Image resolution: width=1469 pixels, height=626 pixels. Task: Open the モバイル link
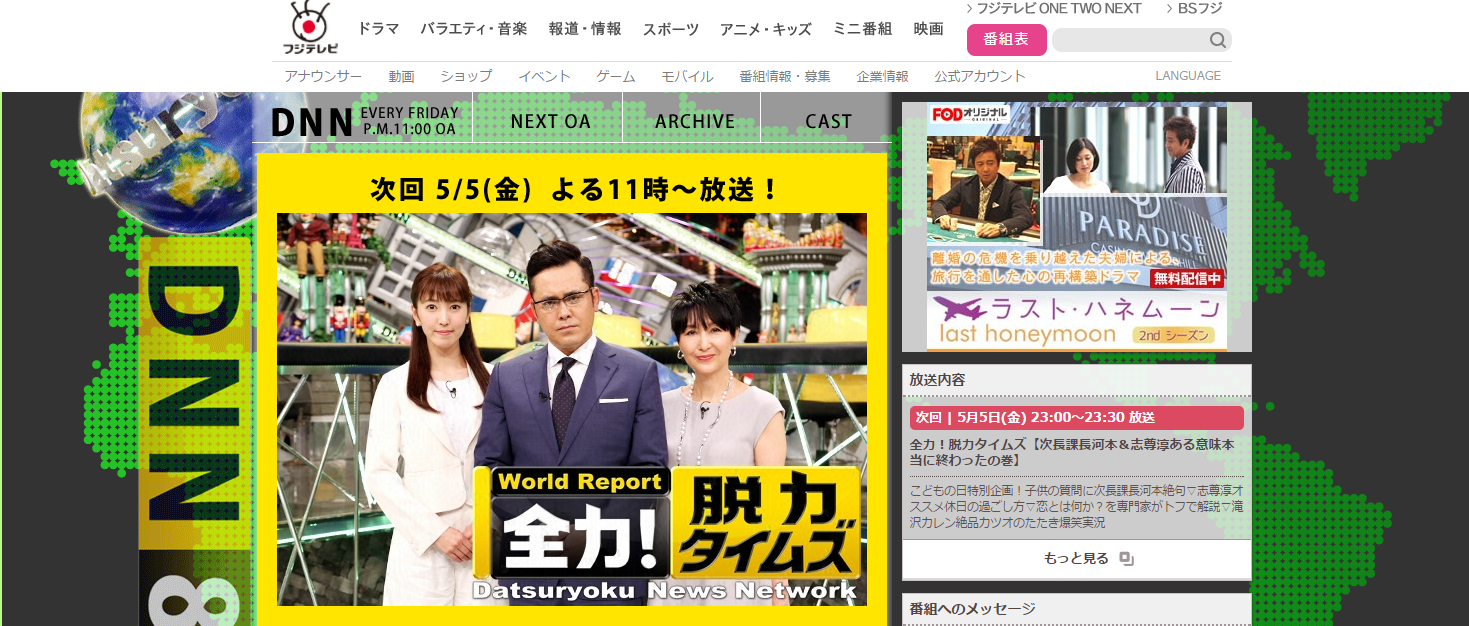point(687,76)
